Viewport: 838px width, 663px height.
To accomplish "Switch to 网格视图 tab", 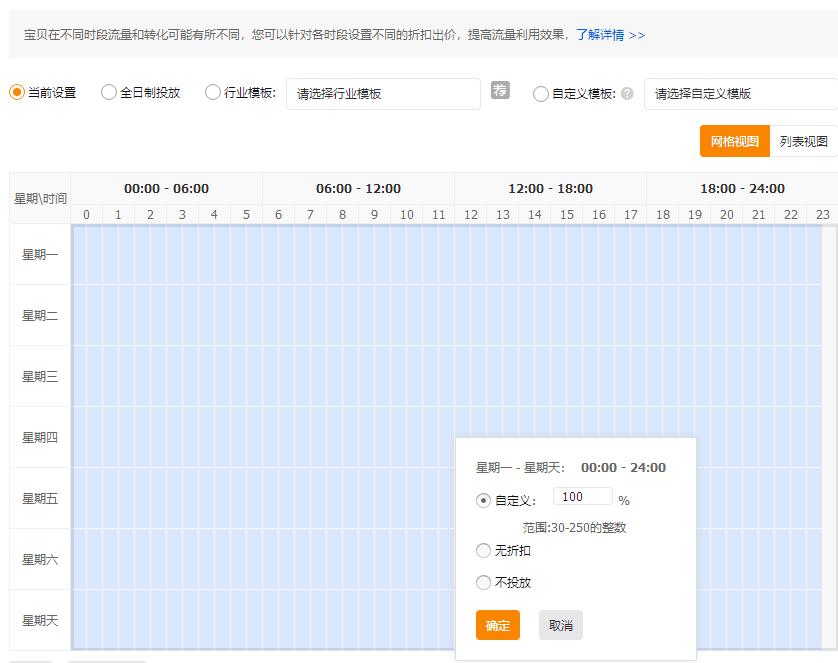I will point(735,141).
